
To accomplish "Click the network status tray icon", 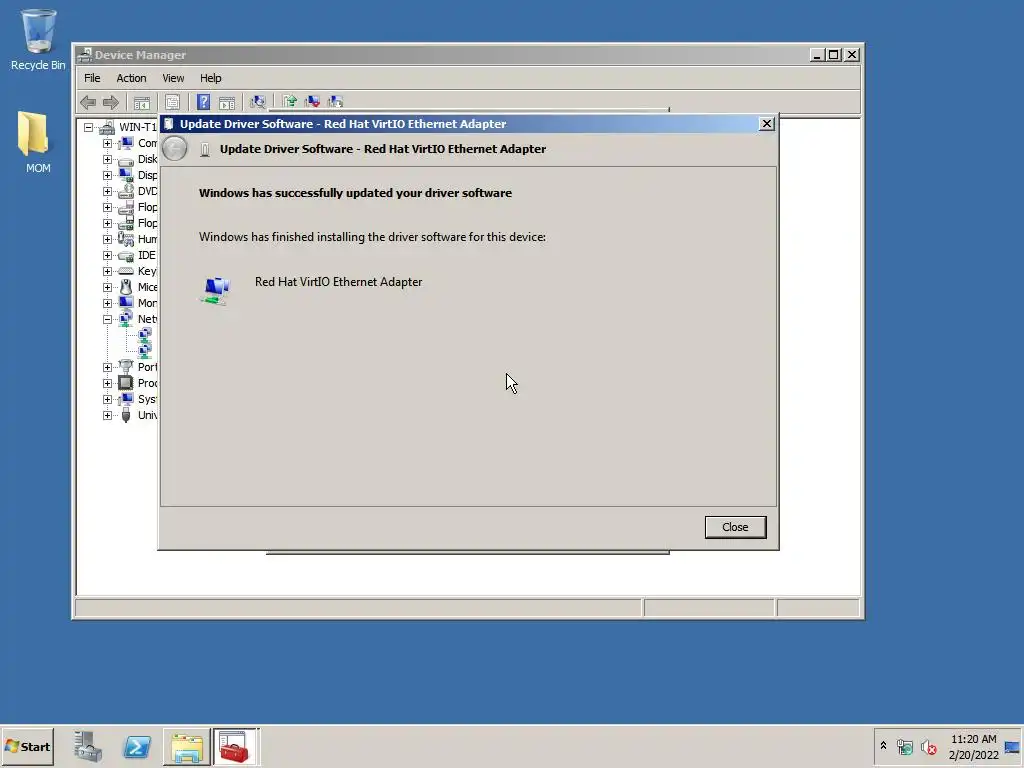I will pos(904,746).
